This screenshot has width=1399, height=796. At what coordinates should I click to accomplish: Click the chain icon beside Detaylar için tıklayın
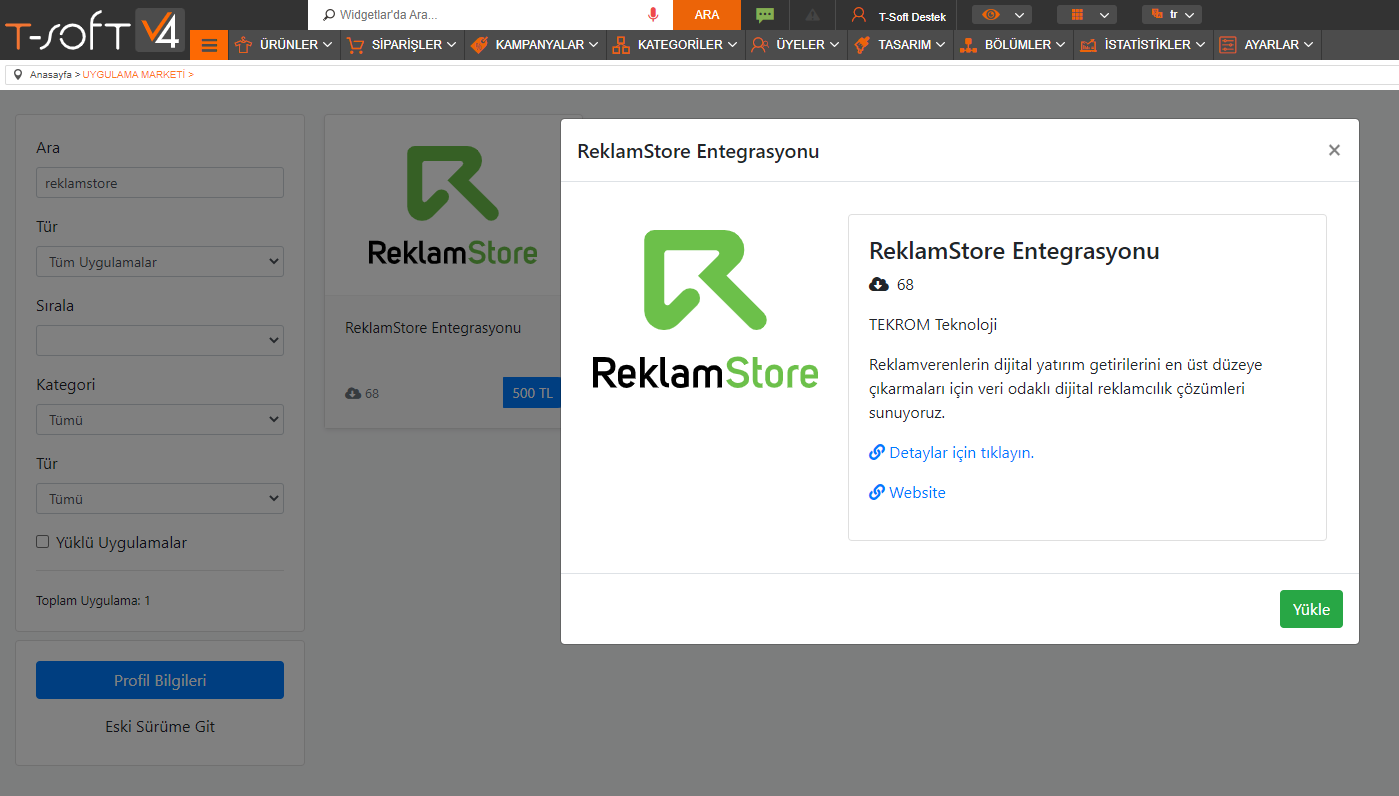[x=877, y=452]
